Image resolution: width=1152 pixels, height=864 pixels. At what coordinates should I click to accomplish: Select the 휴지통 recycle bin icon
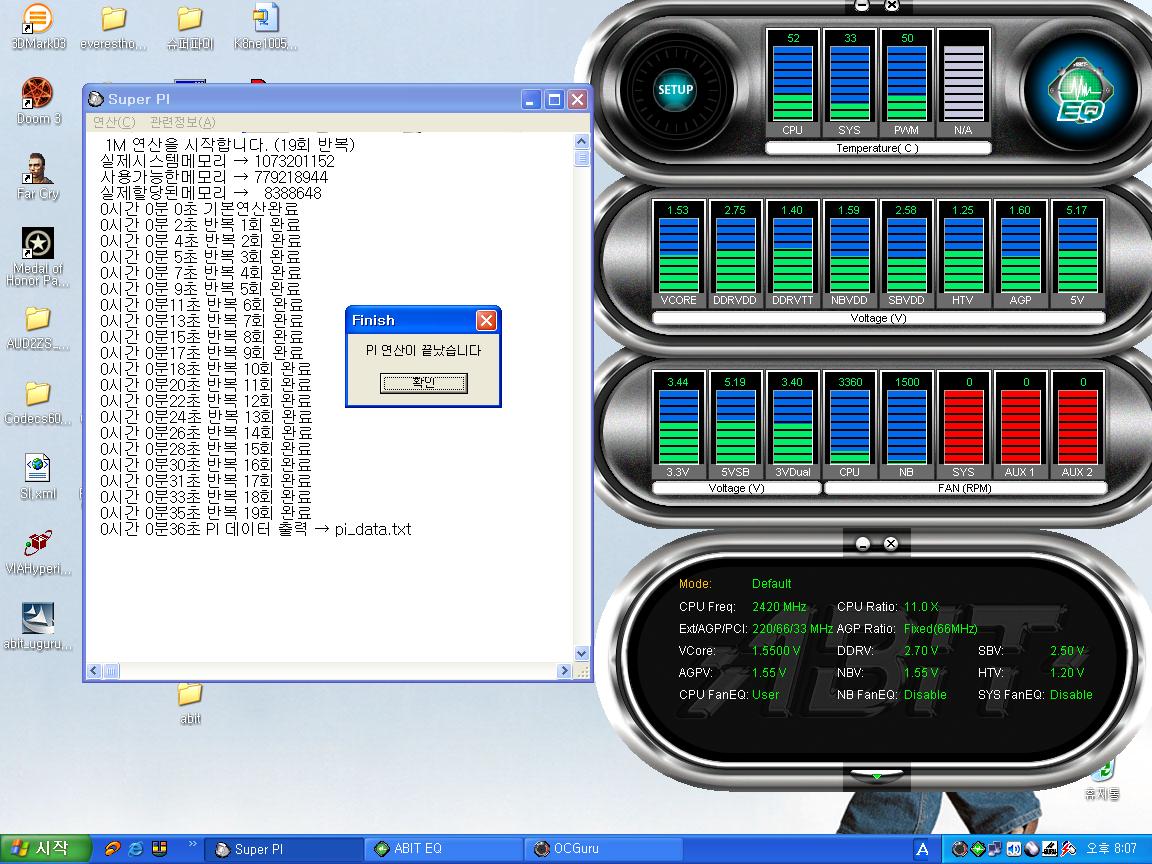[1102, 782]
